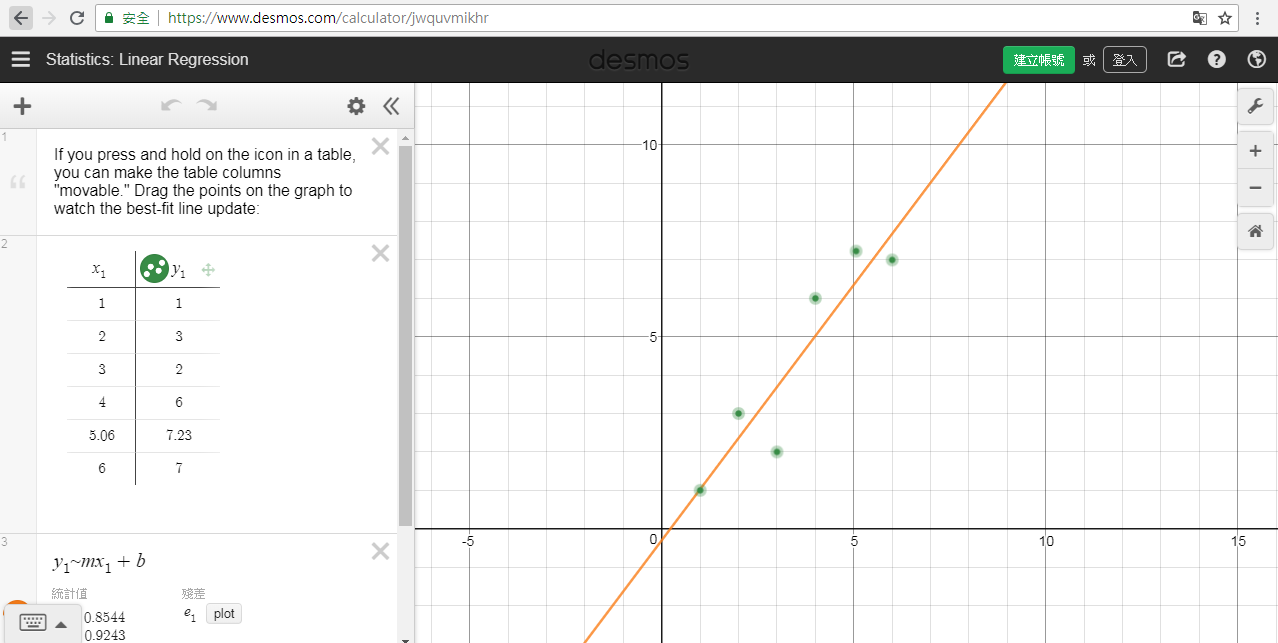Select the table cell with 5.06

pos(101,436)
